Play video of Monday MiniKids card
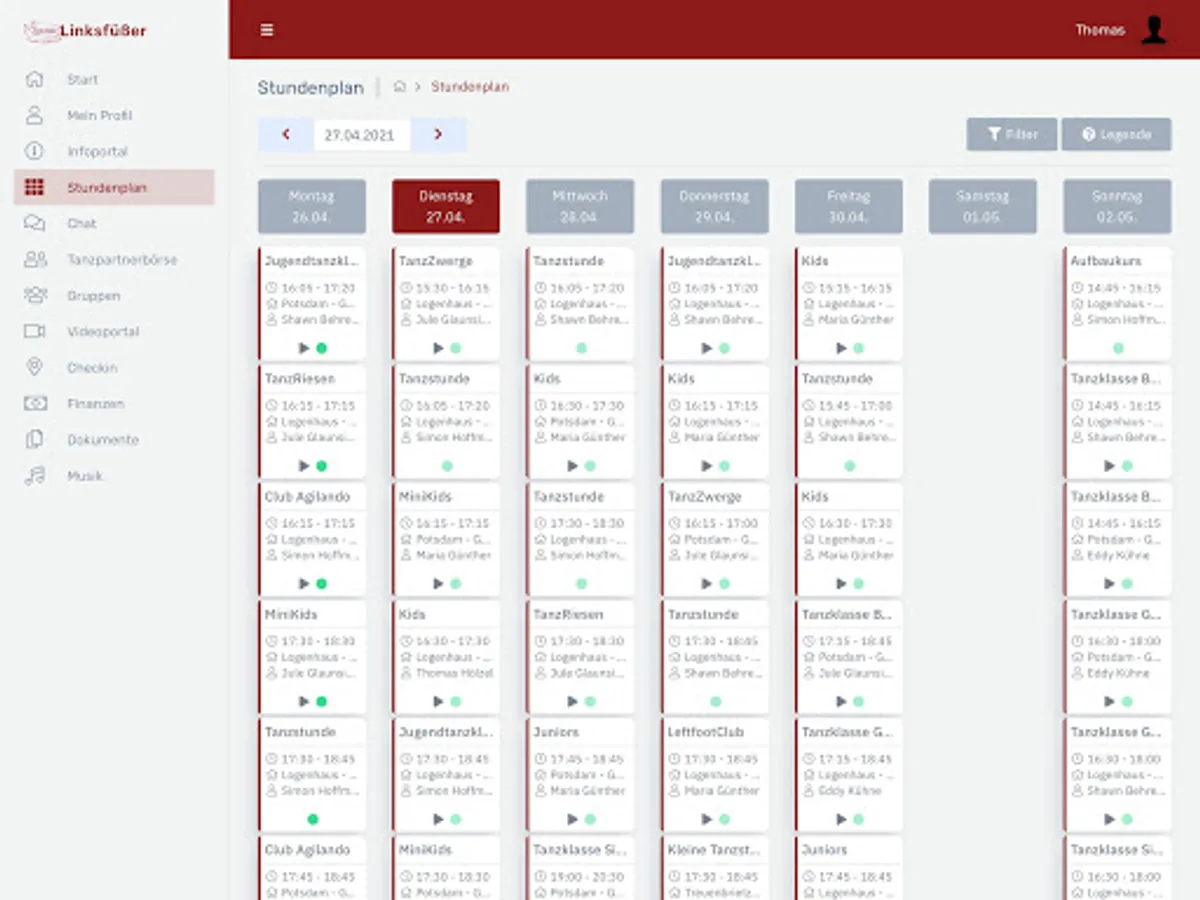 tap(304, 702)
